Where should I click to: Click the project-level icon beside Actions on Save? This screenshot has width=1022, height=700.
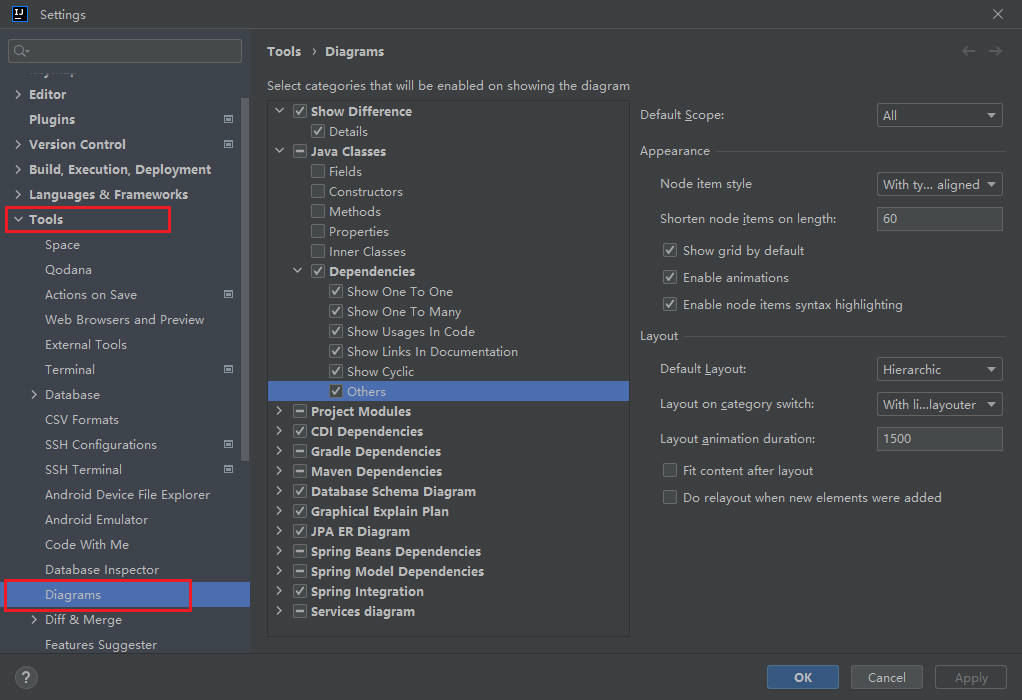click(228, 294)
